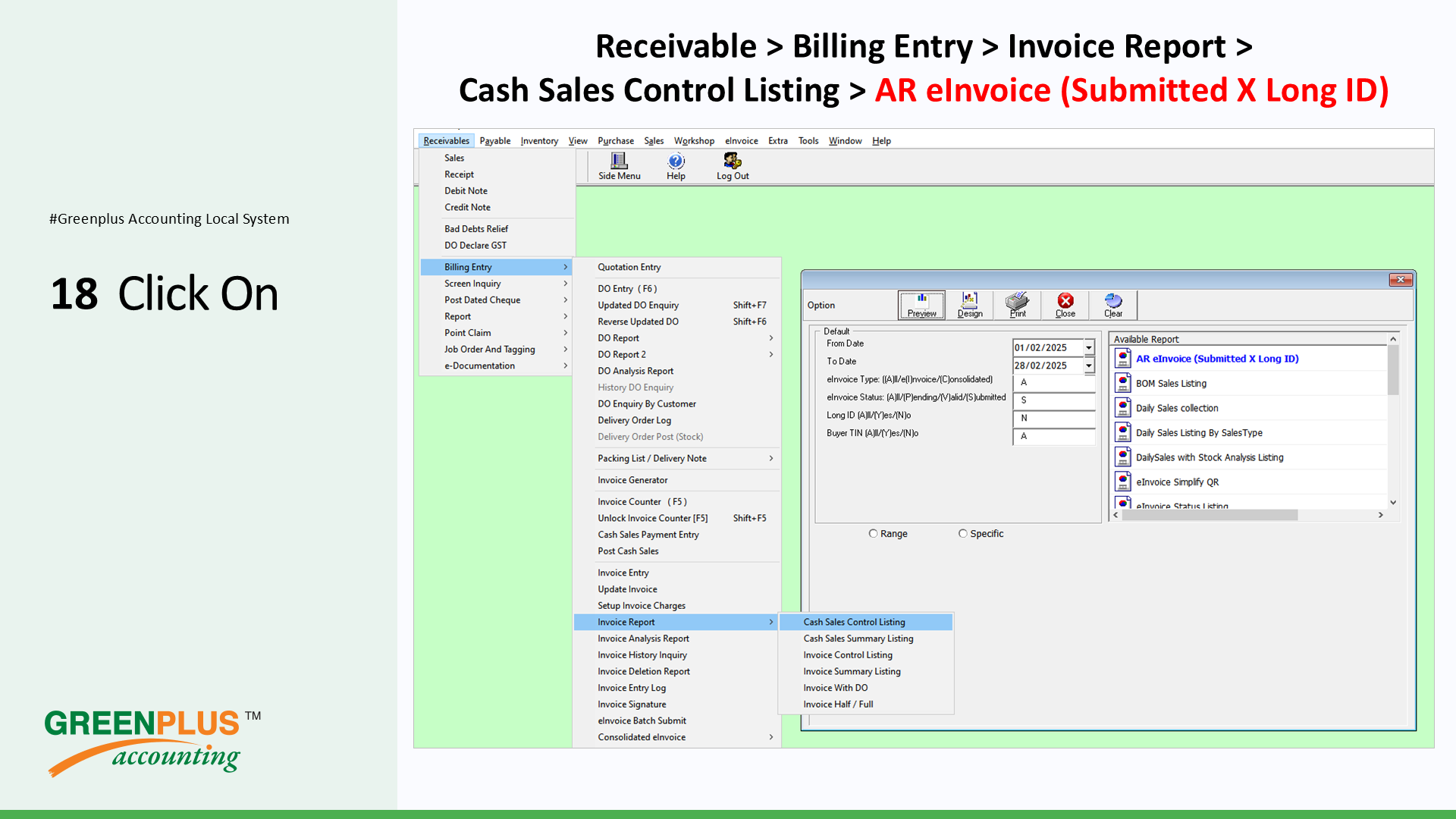Click the Log Out toolbar icon
This screenshot has width=1456, height=819.
733,166
